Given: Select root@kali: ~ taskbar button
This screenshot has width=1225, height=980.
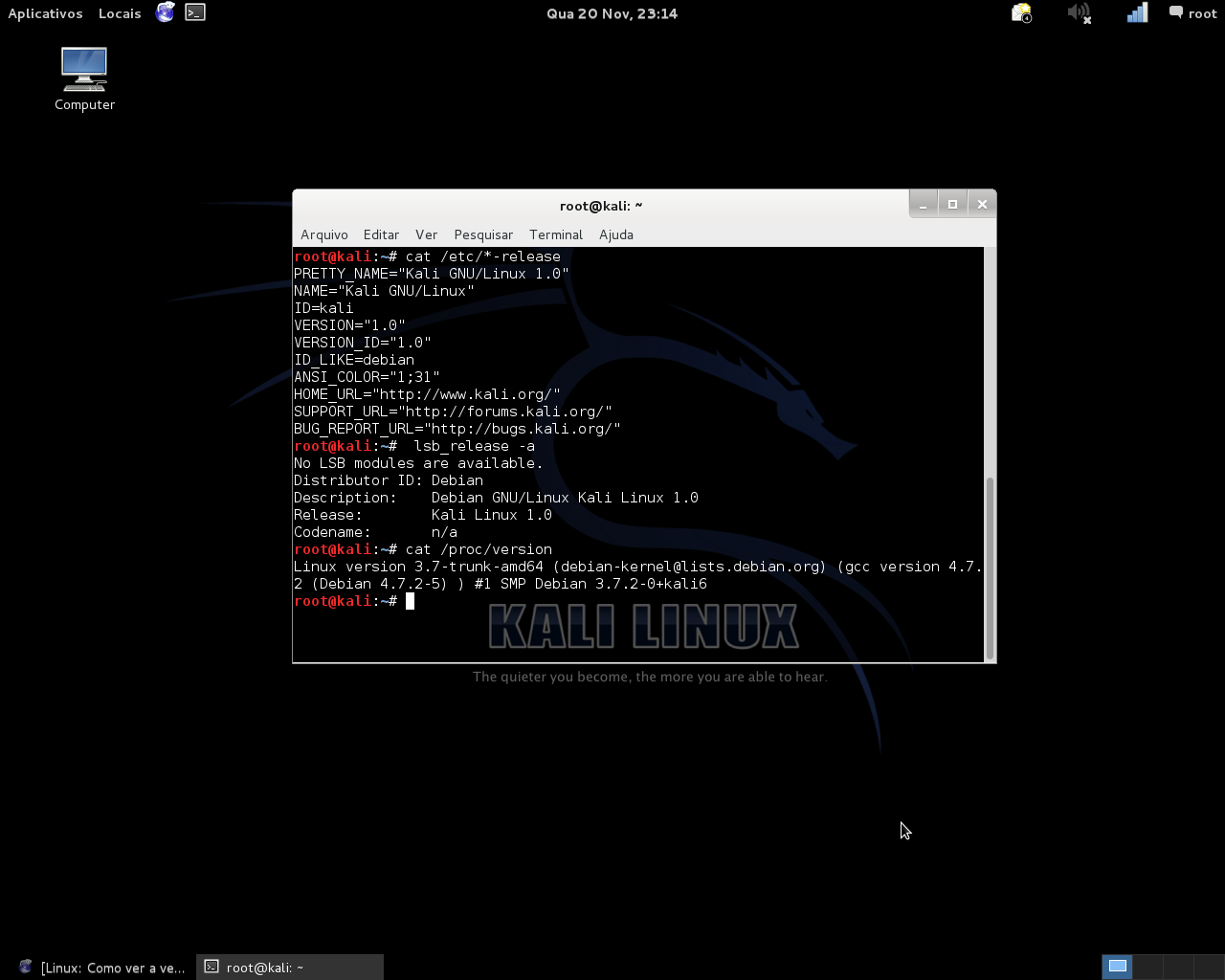Looking at the screenshot, I should click(290, 968).
